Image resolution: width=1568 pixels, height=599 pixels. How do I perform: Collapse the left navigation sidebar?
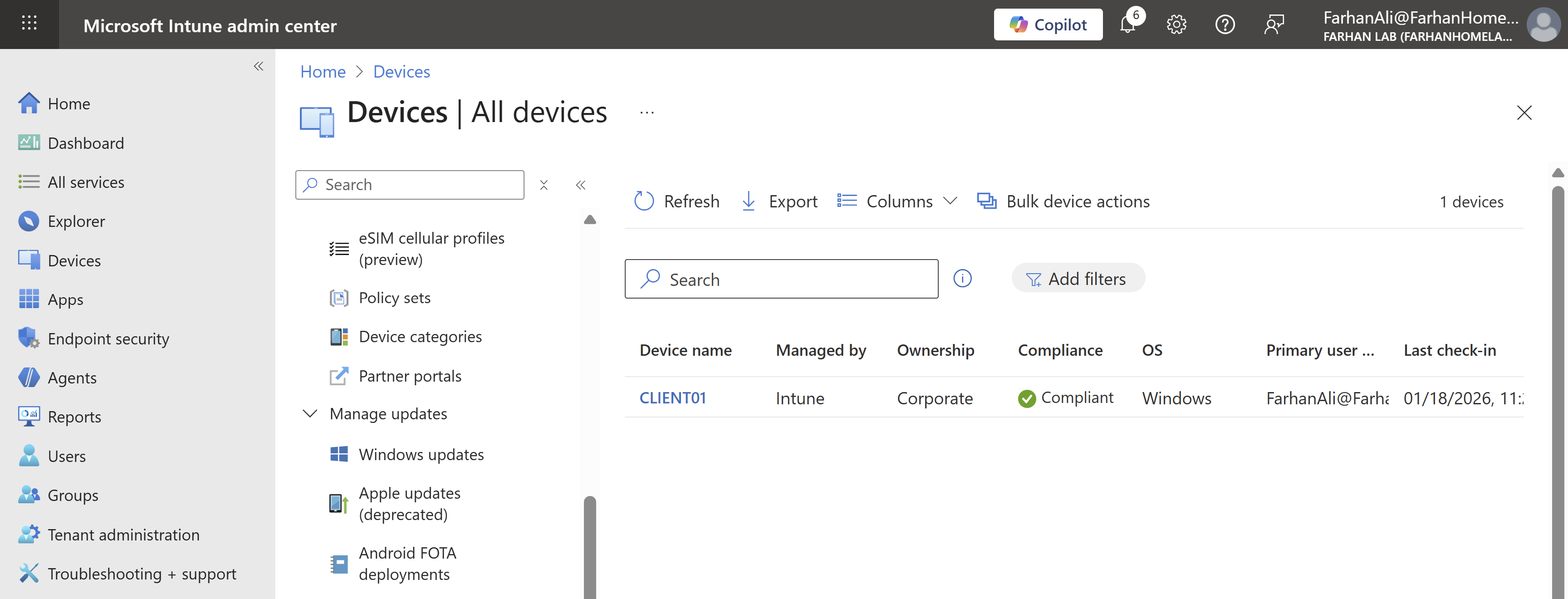pyautogui.click(x=259, y=66)
